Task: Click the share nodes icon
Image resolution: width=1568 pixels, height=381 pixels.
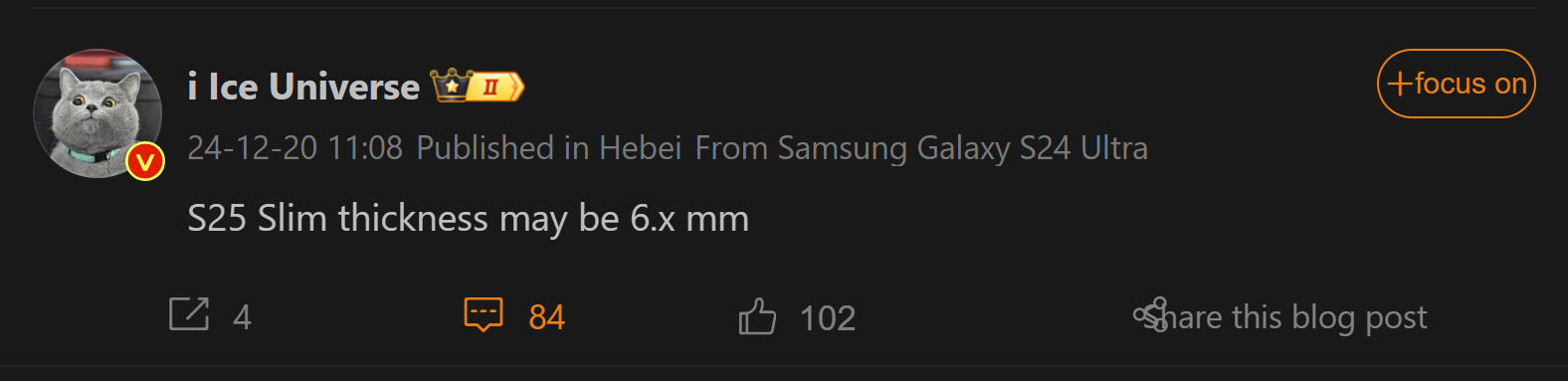Action: coord(1150,314)
